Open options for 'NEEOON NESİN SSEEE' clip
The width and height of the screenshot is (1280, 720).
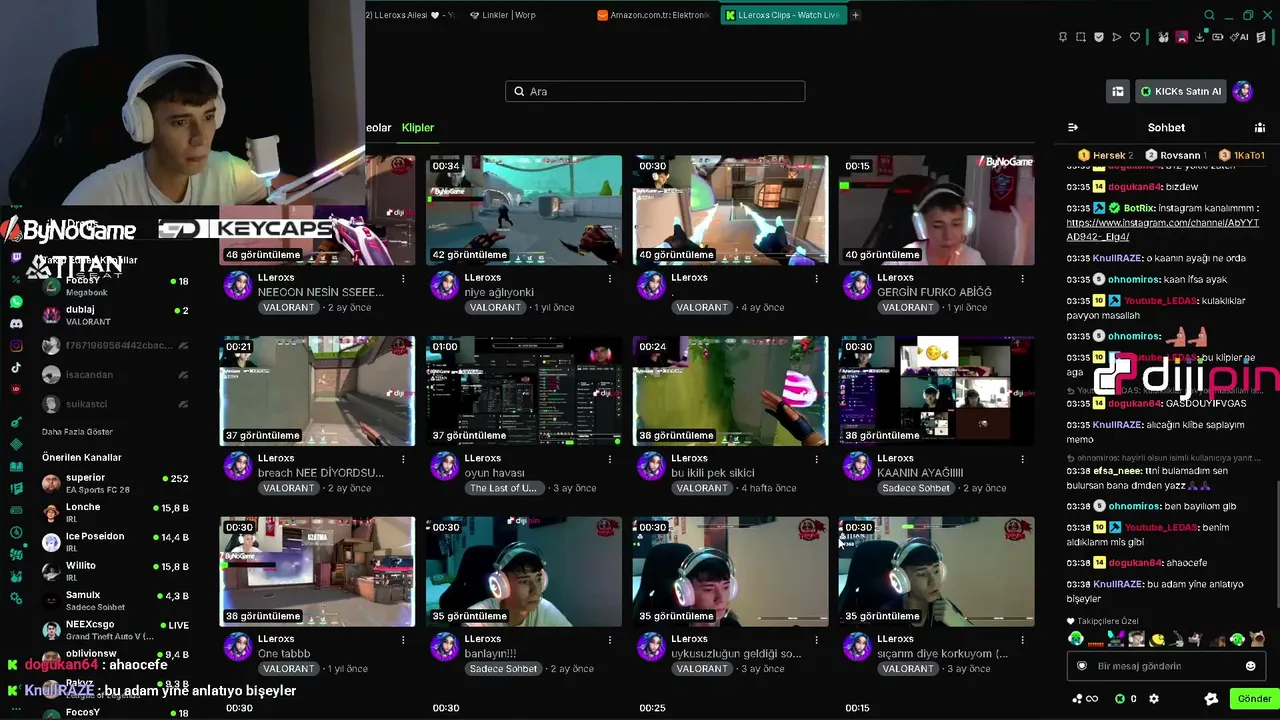point(403,278)
